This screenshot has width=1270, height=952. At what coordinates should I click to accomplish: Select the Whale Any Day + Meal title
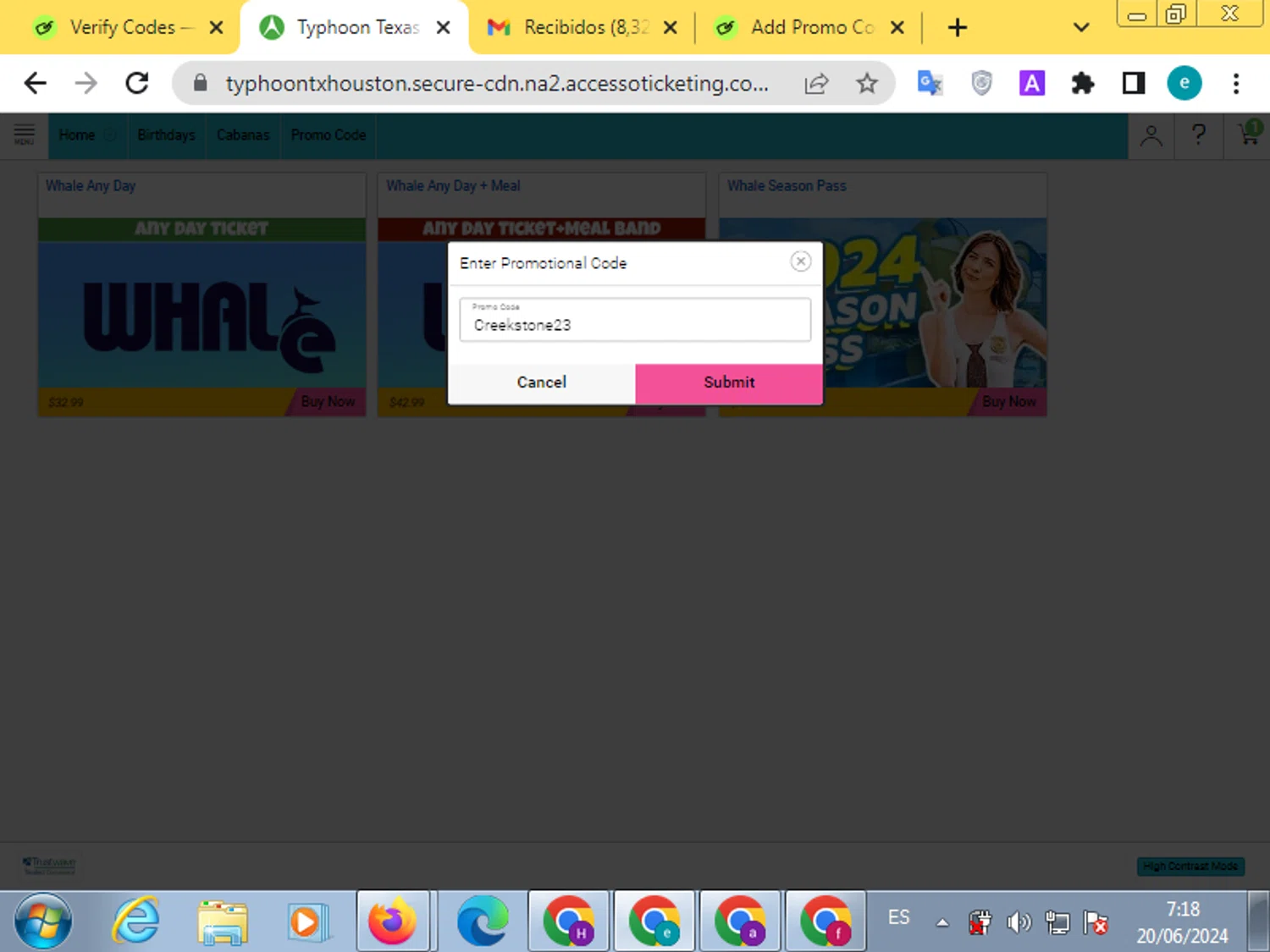453,185
